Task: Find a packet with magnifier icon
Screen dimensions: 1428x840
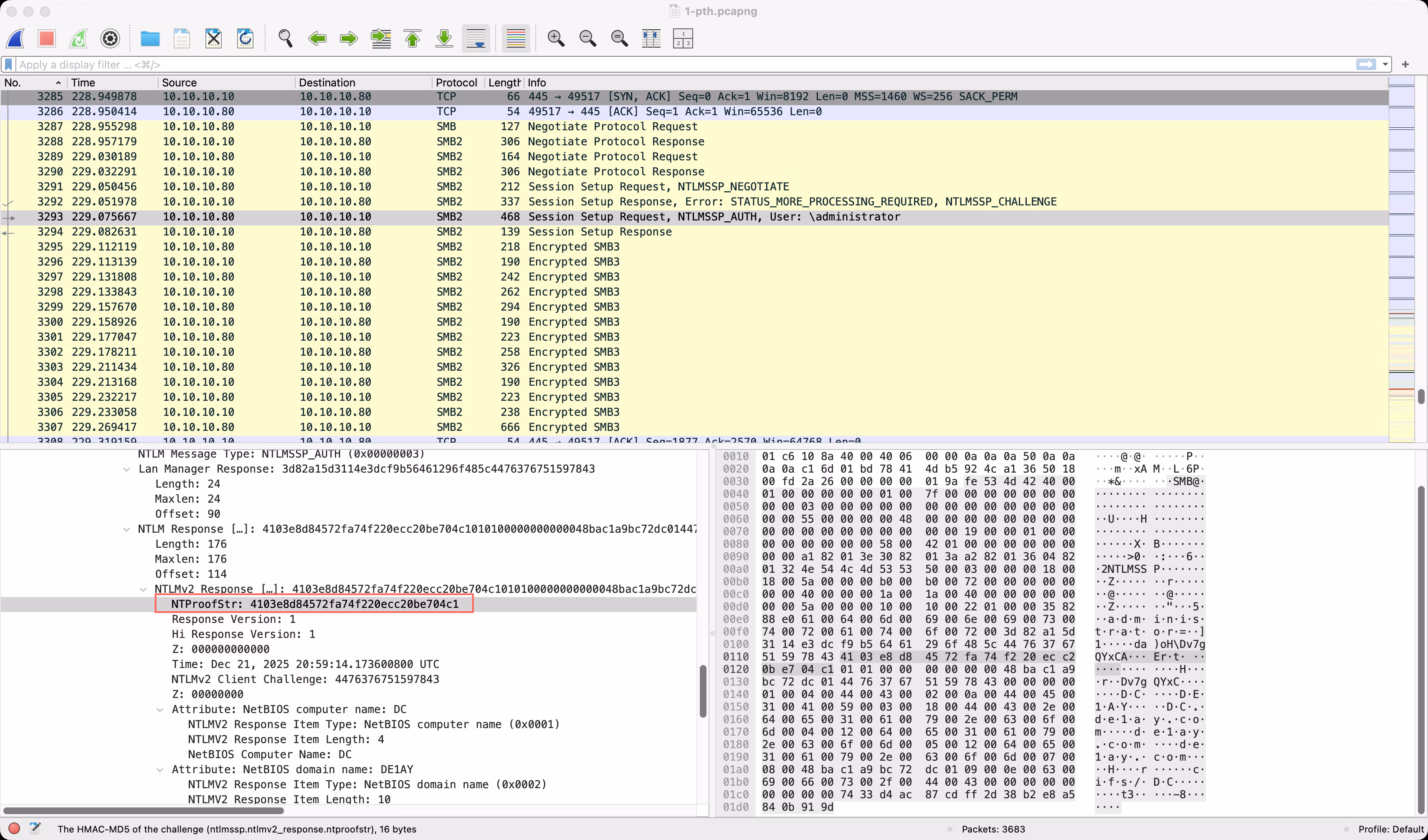Action: pyautogui.click(x=286, y=38)
